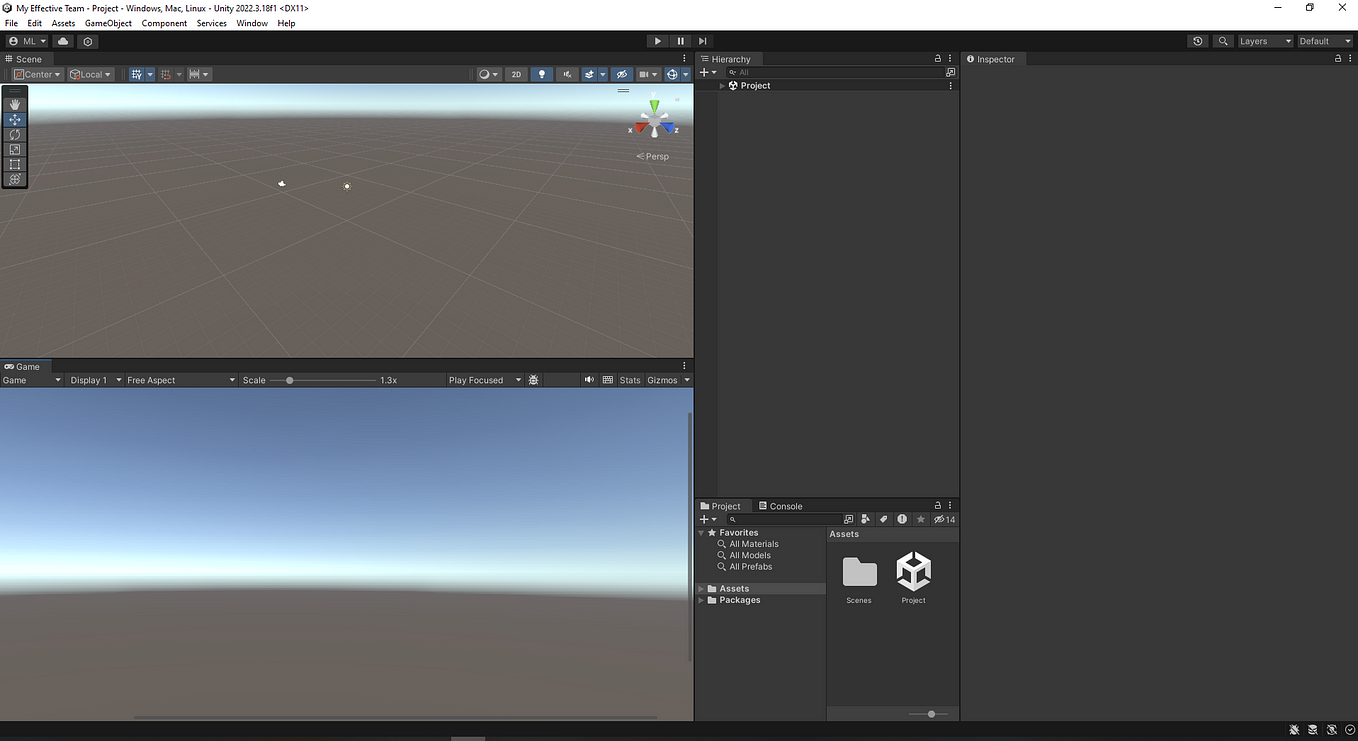Lock the Inspector panel
Viewport: 1358px width, 741px height.
point(1338,59)
